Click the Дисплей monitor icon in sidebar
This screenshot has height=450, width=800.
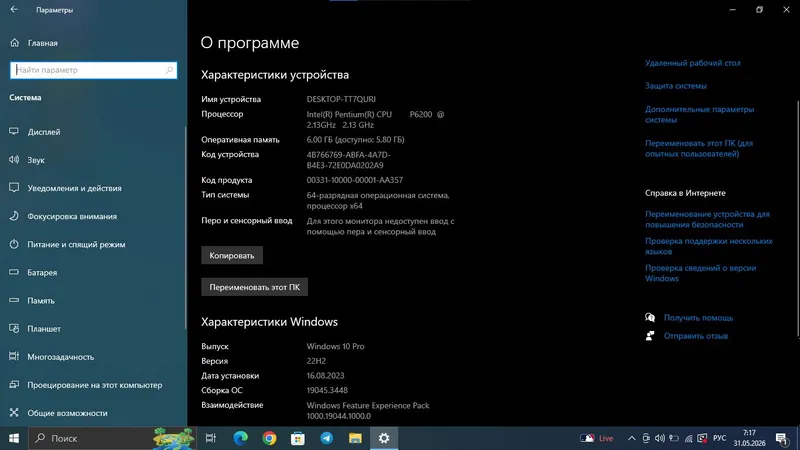click(14, 132)
